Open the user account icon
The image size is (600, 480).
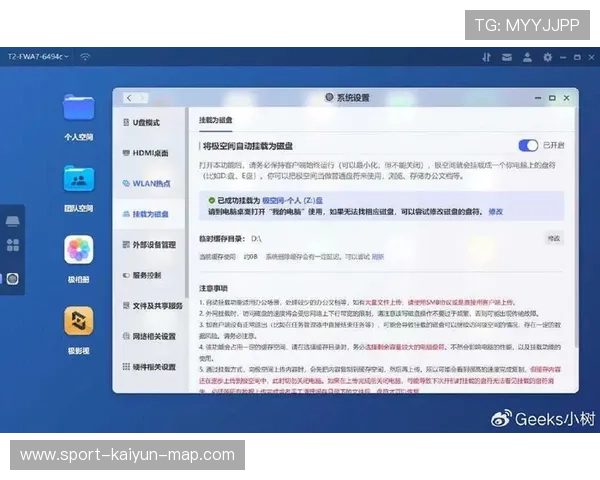click(x=527, y=57)
